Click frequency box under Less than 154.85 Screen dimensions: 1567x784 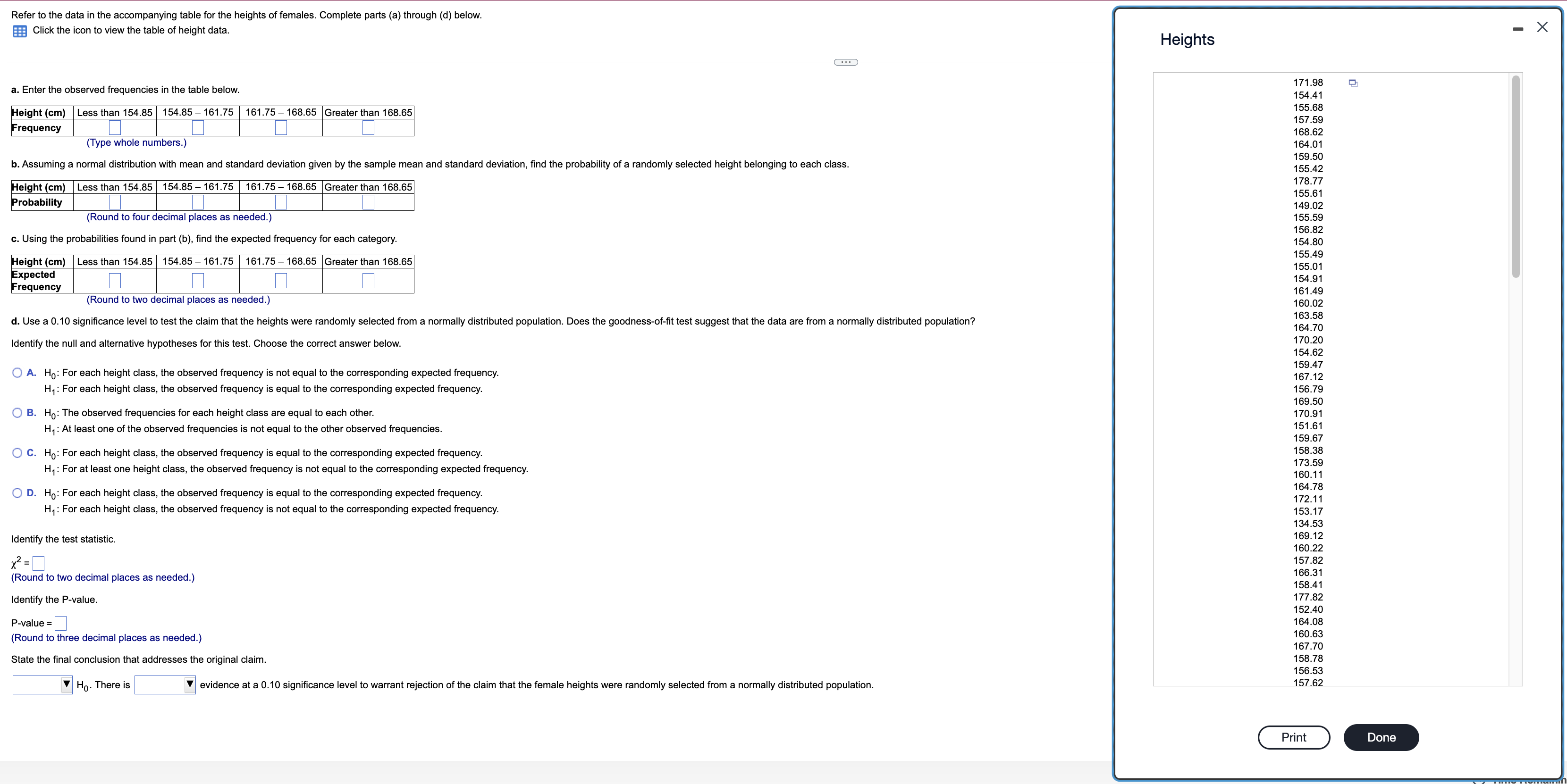114,127
